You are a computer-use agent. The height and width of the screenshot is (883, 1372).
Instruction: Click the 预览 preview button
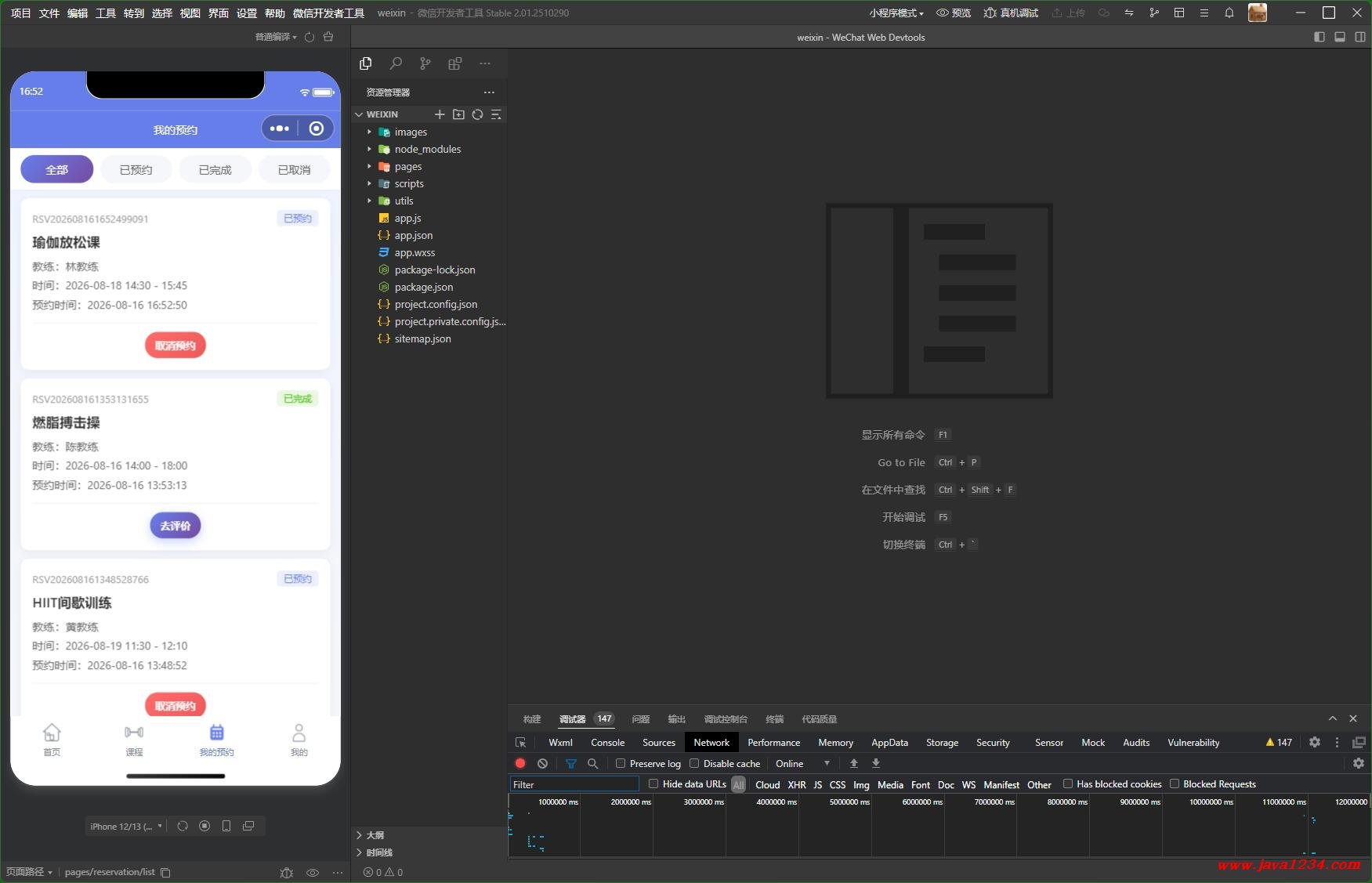(x=954, y=13)
